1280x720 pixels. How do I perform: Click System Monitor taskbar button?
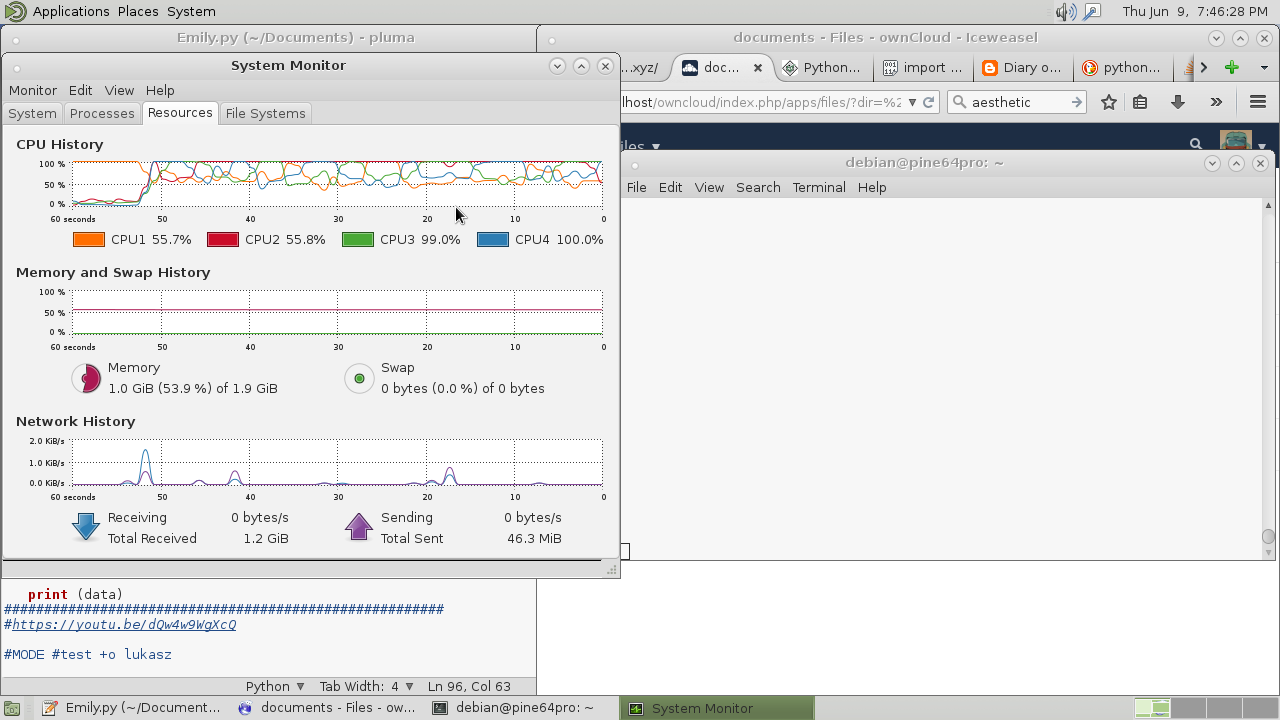(x=716, y=708)
